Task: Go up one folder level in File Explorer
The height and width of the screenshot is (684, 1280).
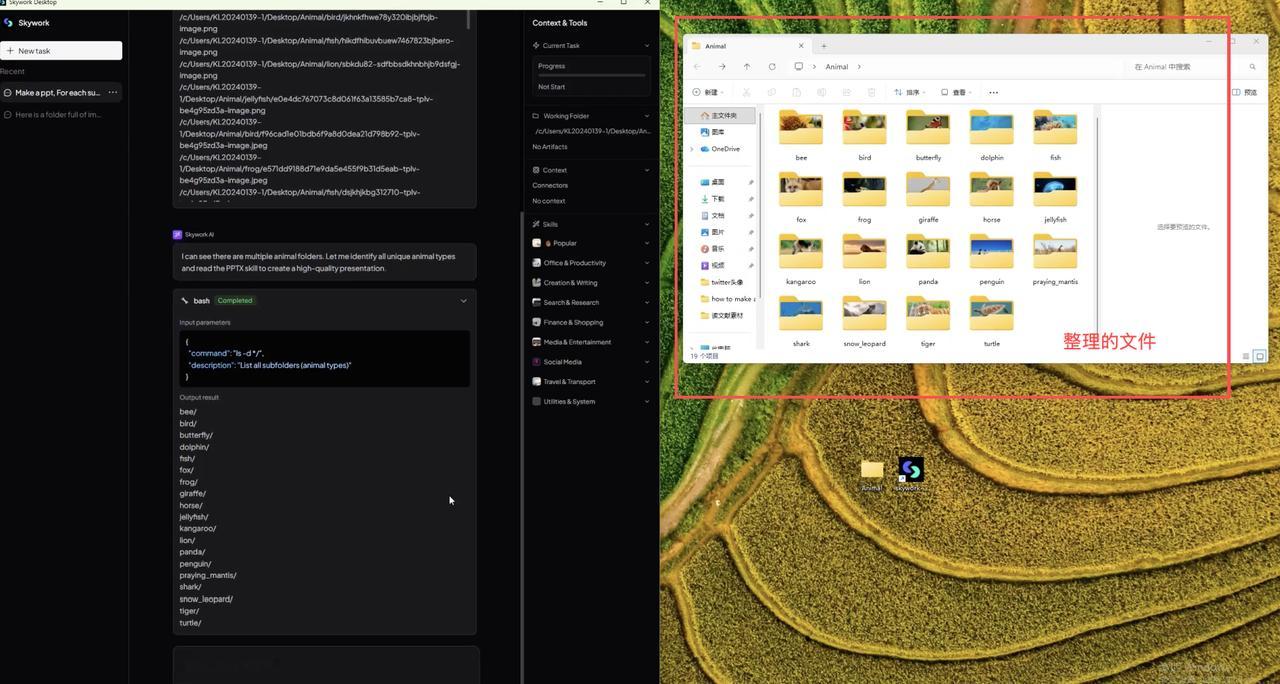Action: tap(747, 67)
